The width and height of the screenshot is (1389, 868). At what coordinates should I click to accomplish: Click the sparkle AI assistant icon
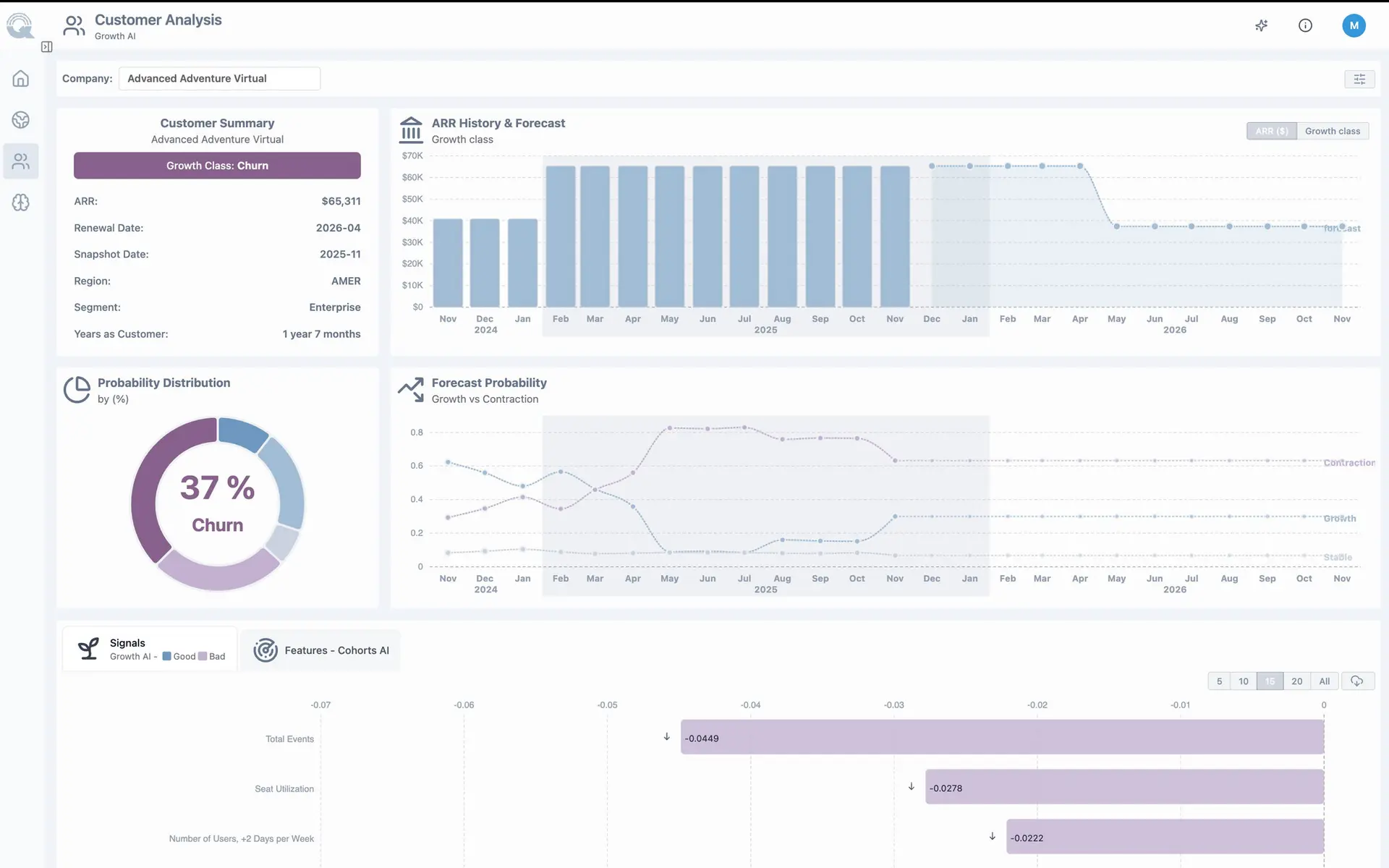pyautogui.click(x=1262, y=25)
